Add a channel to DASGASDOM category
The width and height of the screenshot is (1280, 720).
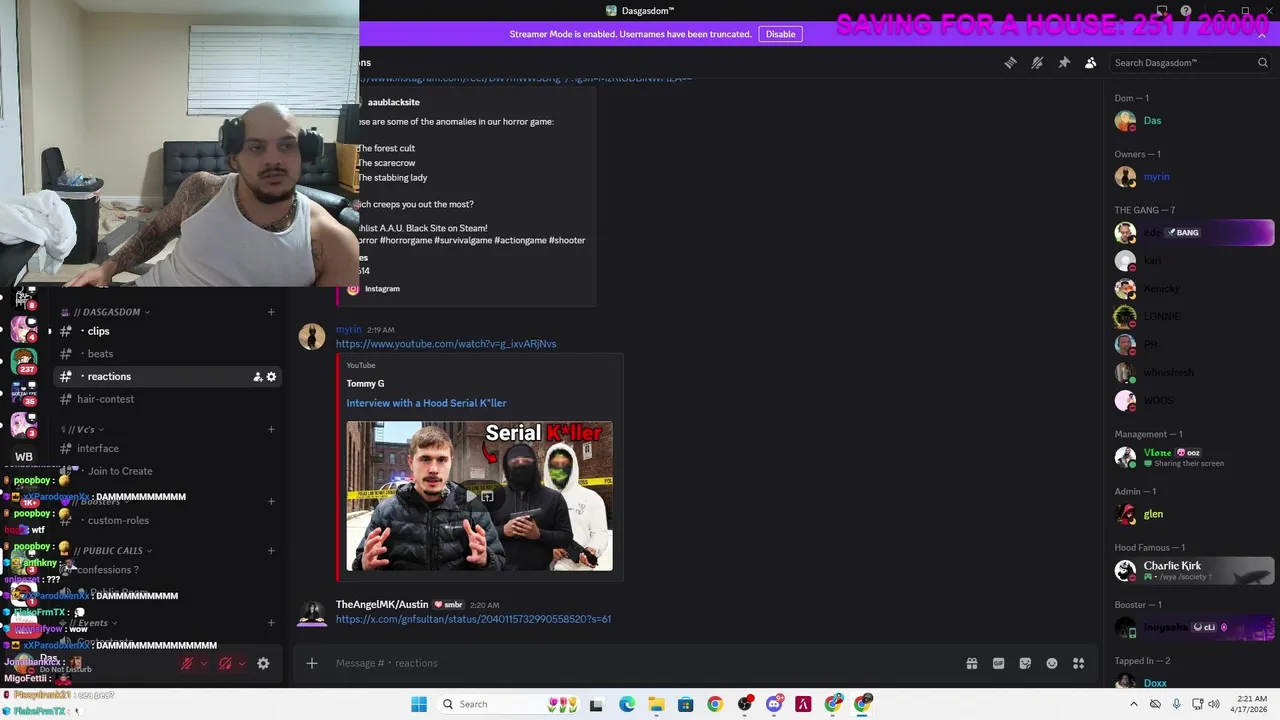coord(271,312)
